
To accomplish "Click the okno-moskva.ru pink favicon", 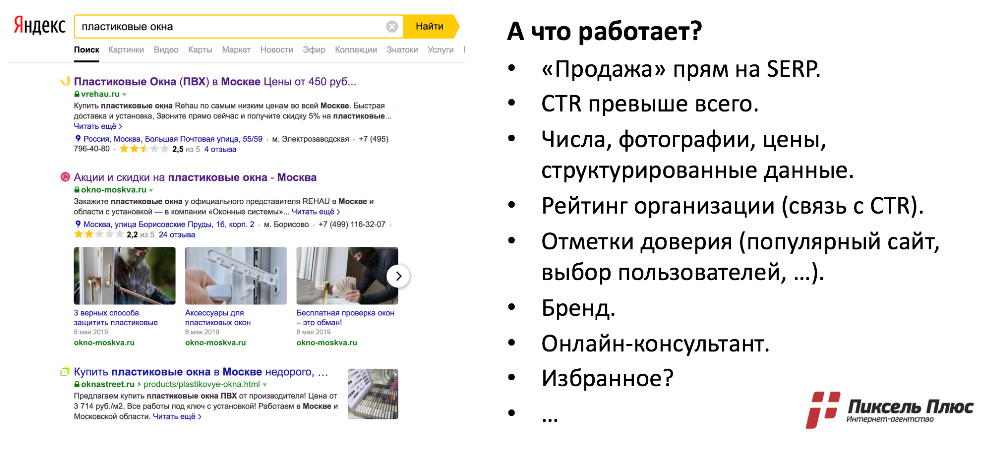I will pos(64,177).
